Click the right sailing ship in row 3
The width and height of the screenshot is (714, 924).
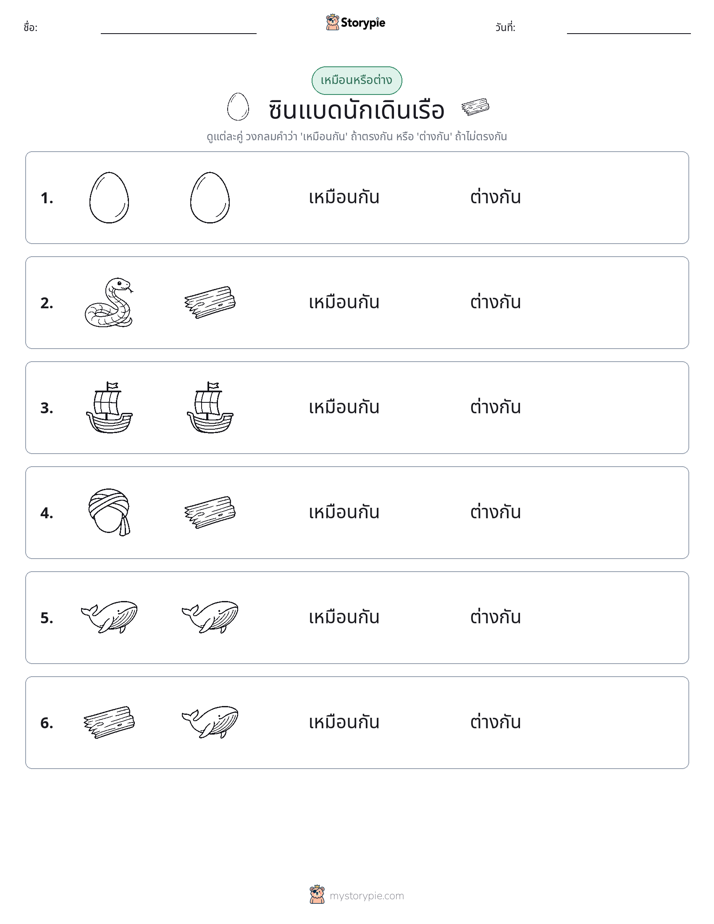(x=210, y=407)
